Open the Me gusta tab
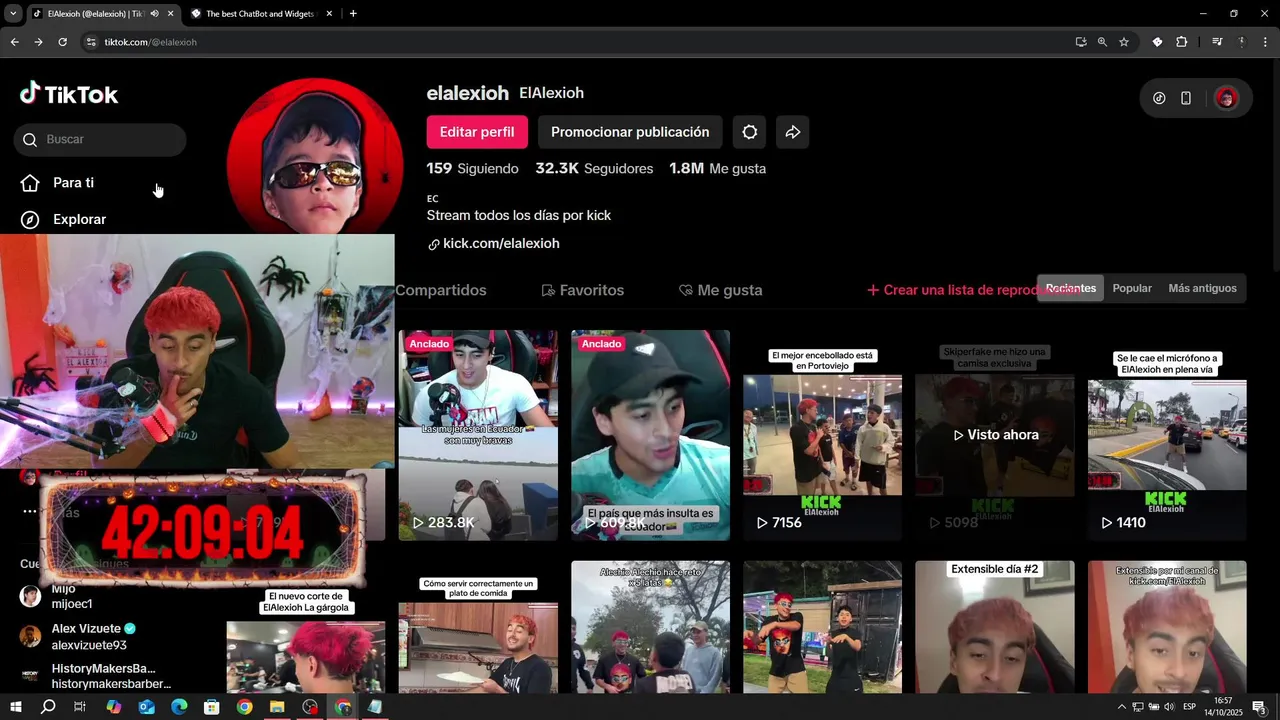Image resolution: width=1280 pixels, height=720 pixels. (x=720, y=290)
